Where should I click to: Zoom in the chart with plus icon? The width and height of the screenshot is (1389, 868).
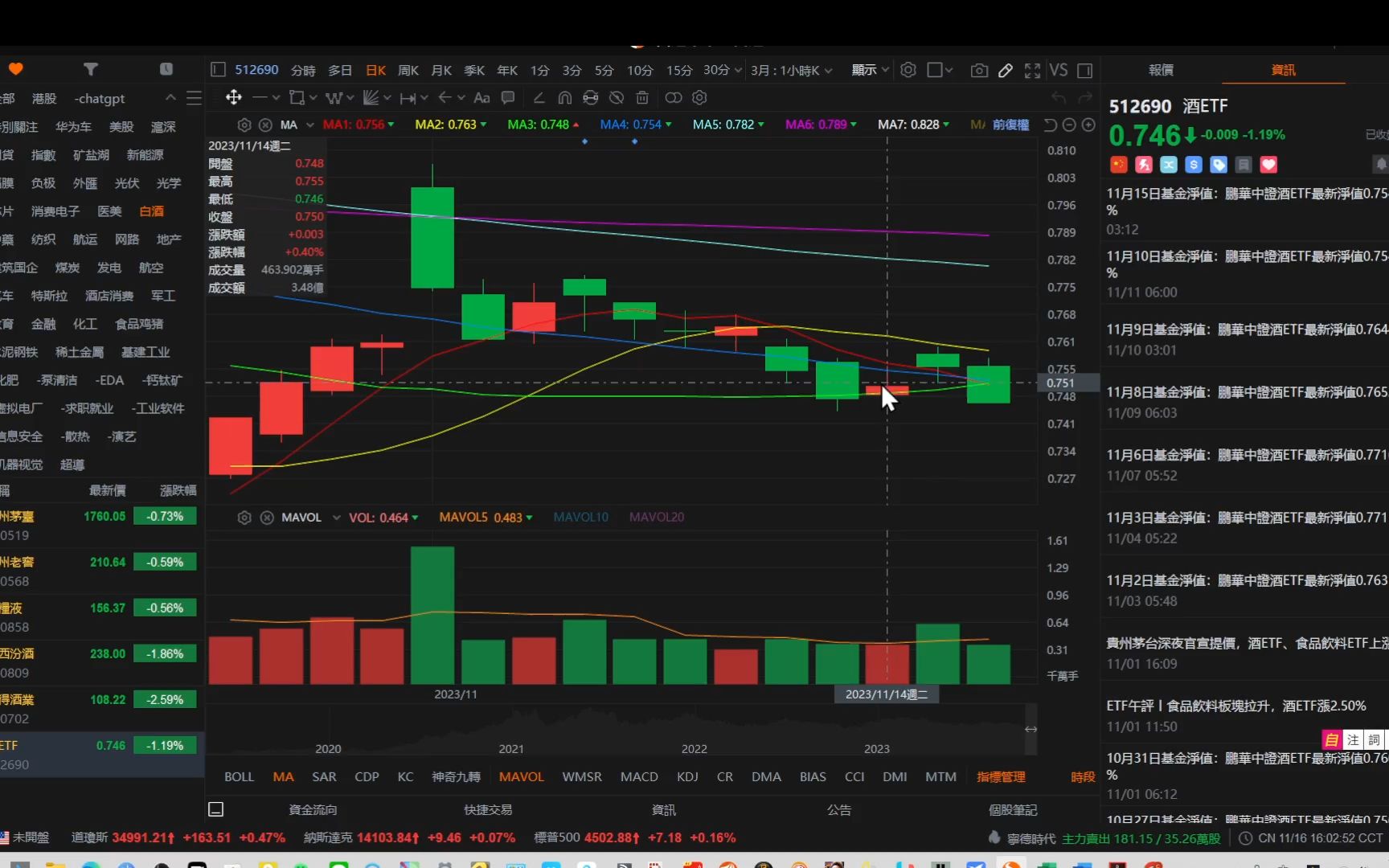pyautogui.click(x=1088, y=125)
